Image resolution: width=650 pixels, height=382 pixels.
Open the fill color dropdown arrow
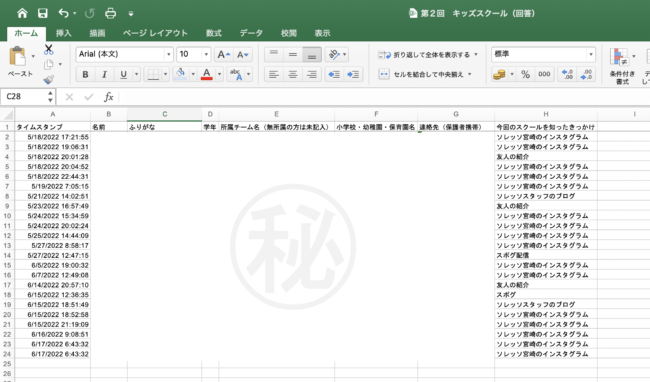(x=193, y=74)
